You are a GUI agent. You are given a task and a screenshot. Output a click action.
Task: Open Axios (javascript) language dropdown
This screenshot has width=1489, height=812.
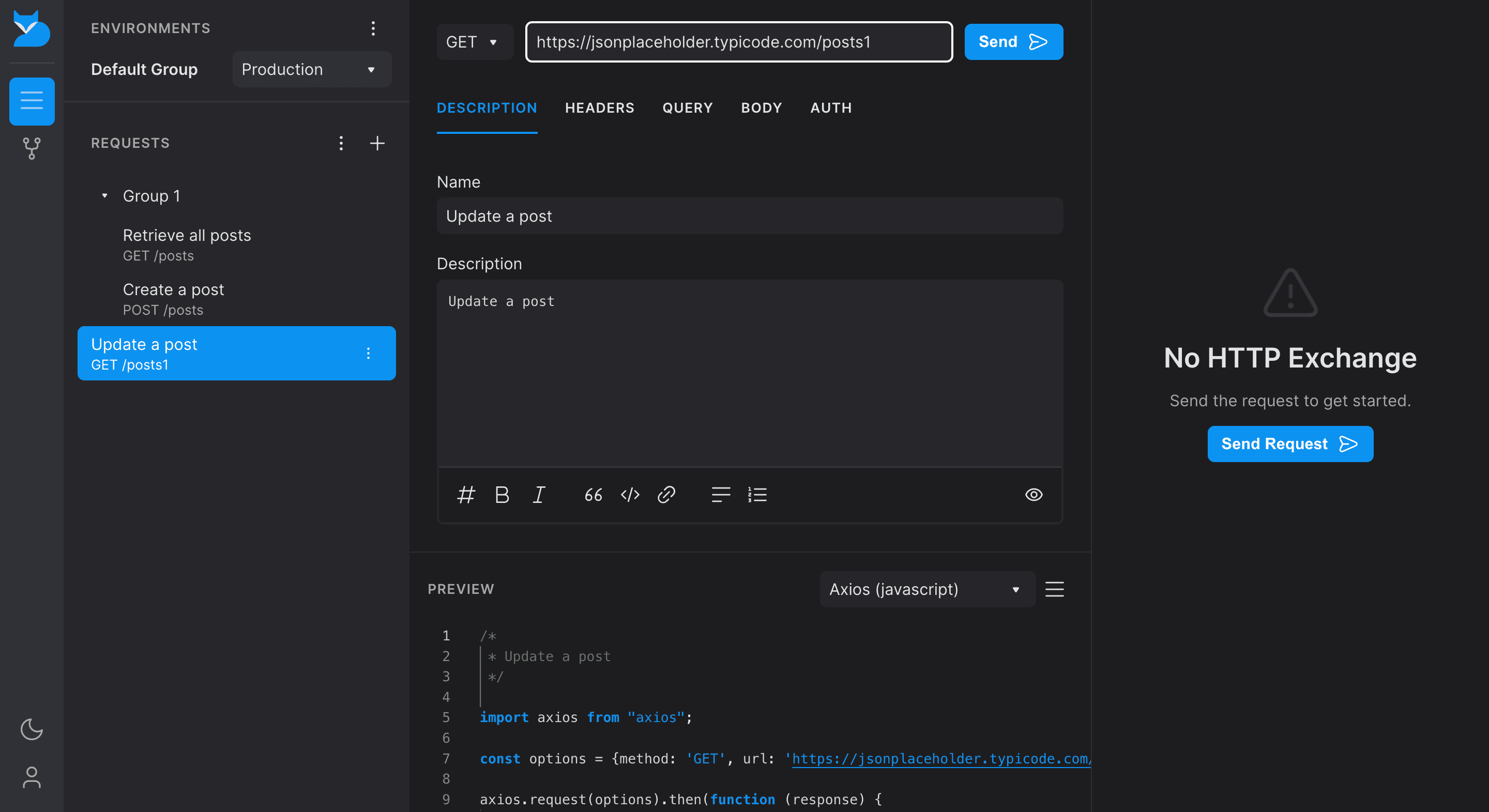(x=926, y=589)
